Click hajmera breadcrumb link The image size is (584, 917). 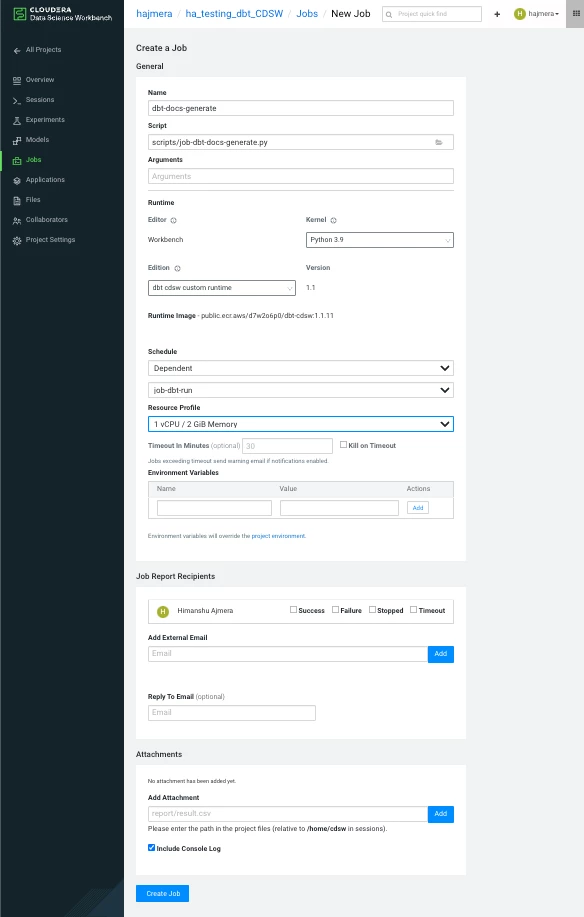[154, 13]
